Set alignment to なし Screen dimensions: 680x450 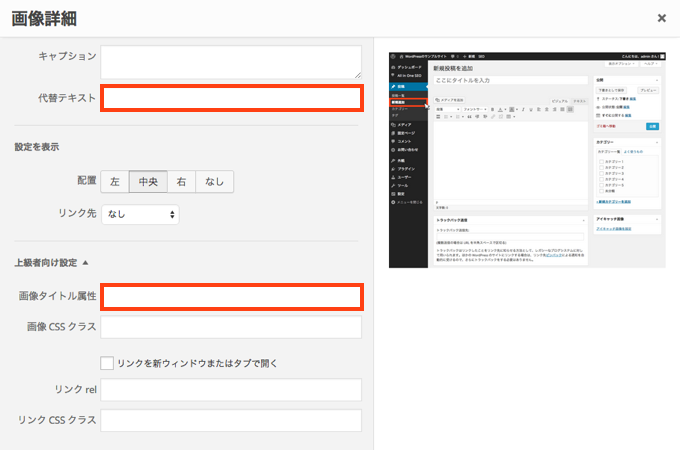point(214,182)
